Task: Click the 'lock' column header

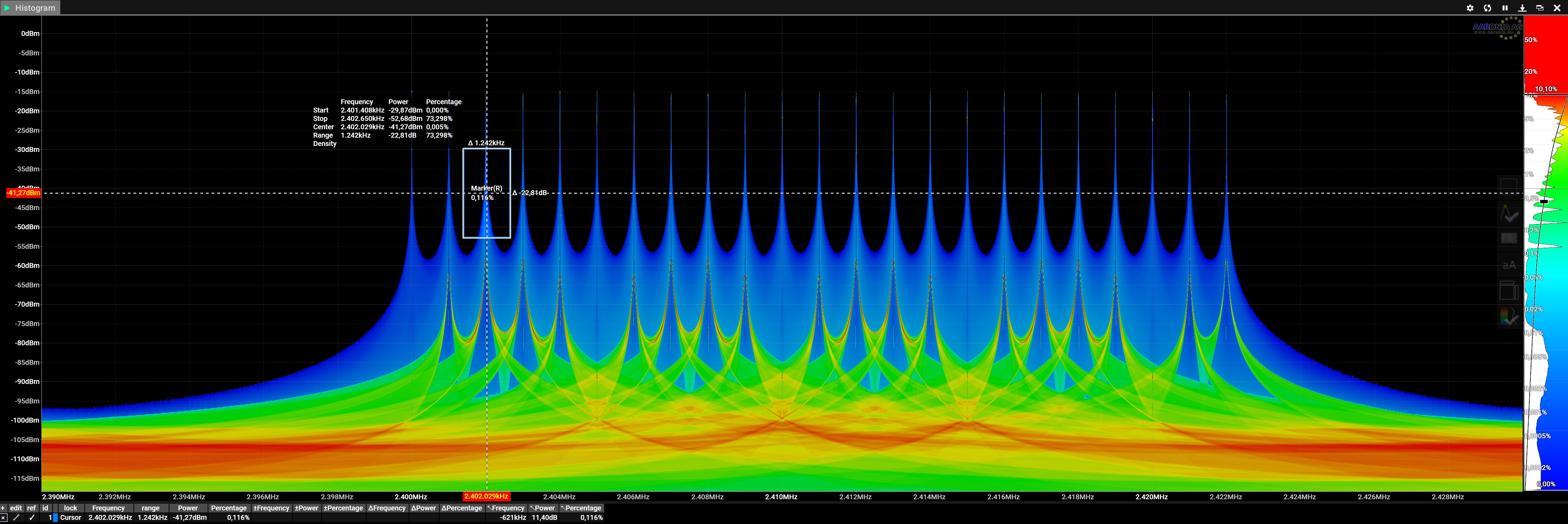Action: click(x=71, y=508)
